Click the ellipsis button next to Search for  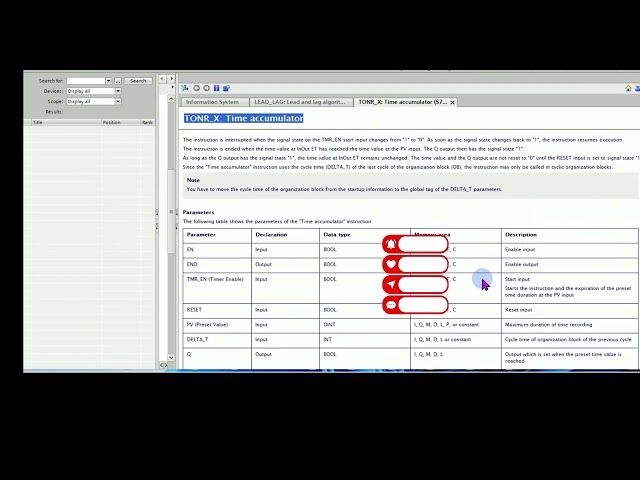[118, 81]
